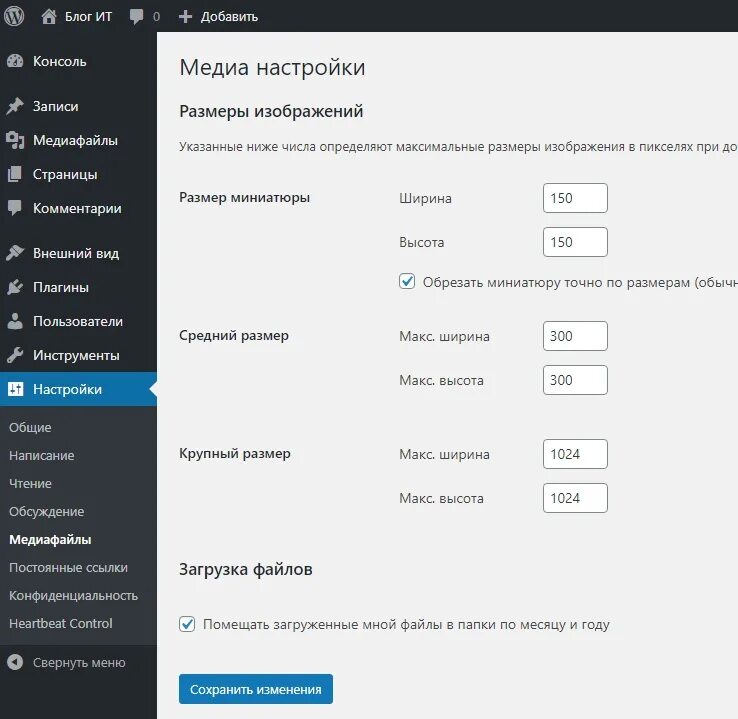Open the Инструменты menu
The width and height of the screenshot is (738, 719).
click(x=78, y=355)
